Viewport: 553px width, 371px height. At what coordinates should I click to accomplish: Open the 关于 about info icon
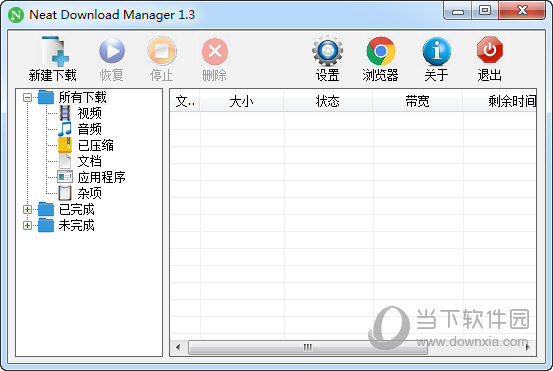(437, 51)
